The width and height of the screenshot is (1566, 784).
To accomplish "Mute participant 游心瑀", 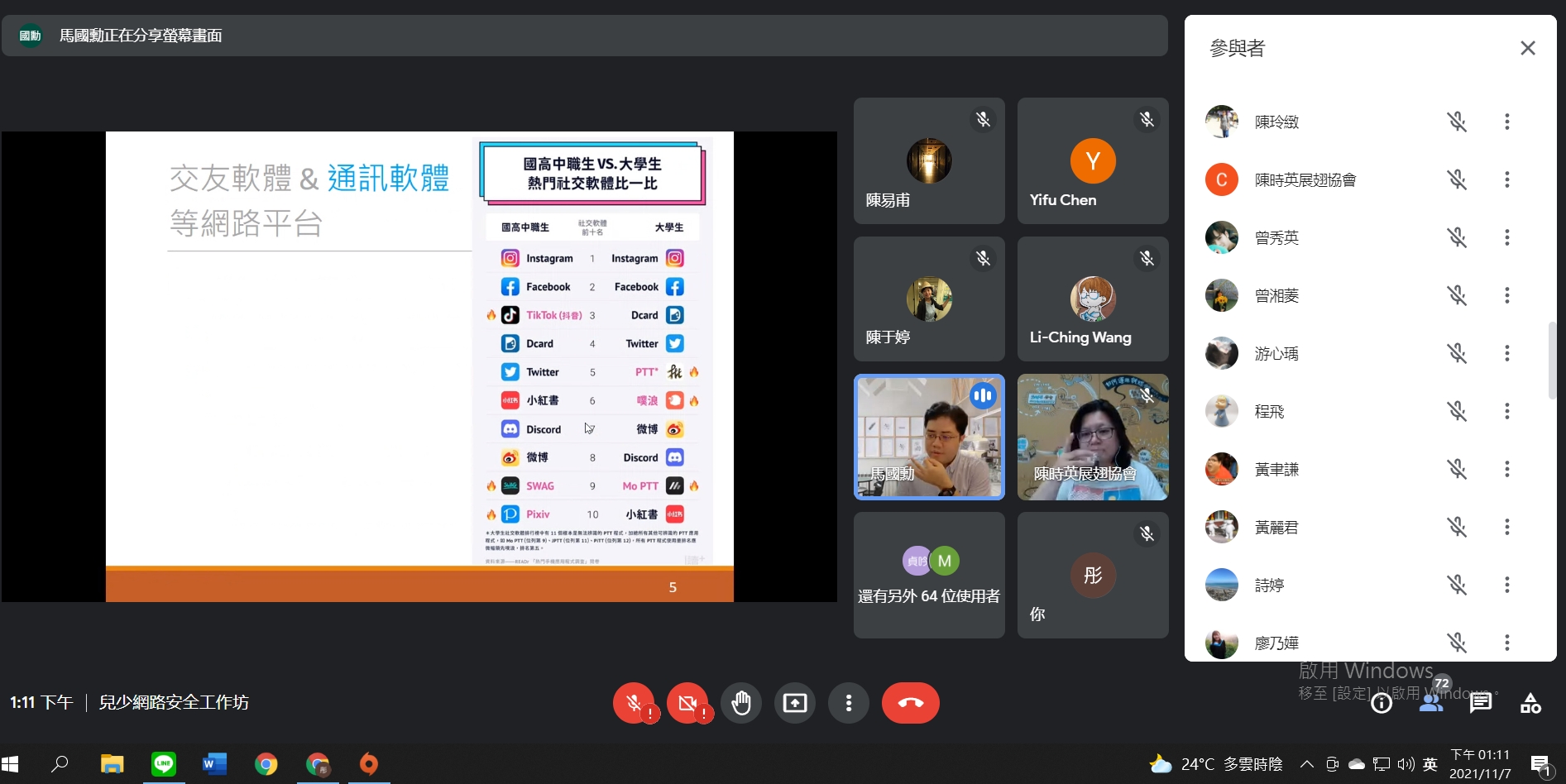I will (x=1457, y=353).
